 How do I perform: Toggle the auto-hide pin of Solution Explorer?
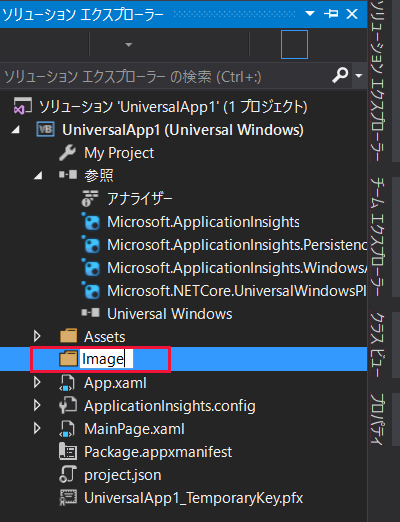(x=331, y=14)
